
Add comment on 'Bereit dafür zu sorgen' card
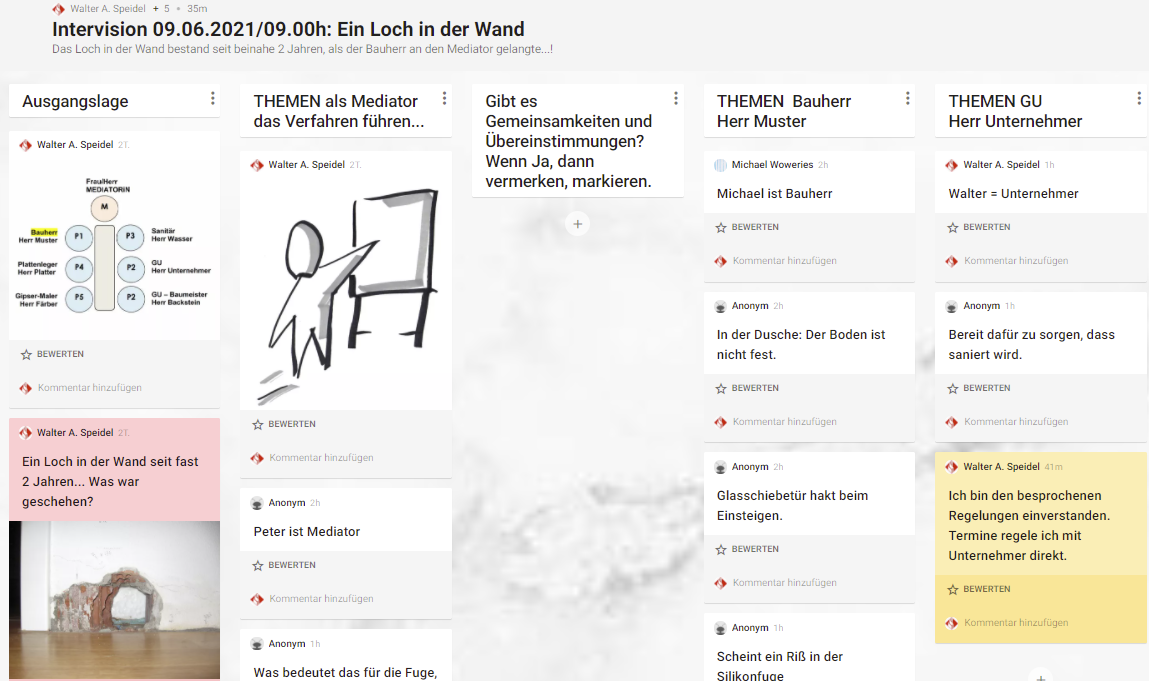1016,422
